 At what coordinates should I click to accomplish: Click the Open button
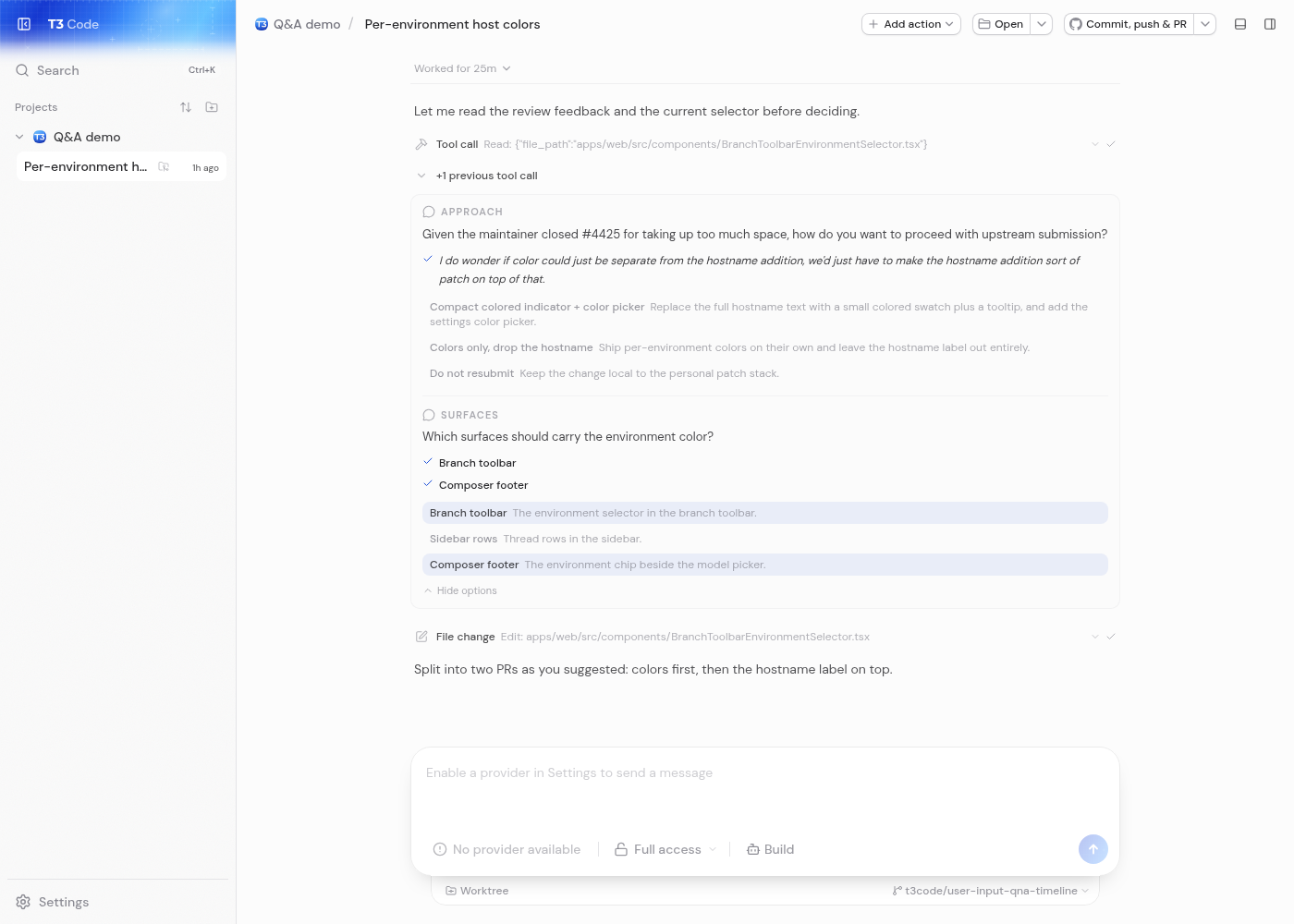pos(1001,24)
